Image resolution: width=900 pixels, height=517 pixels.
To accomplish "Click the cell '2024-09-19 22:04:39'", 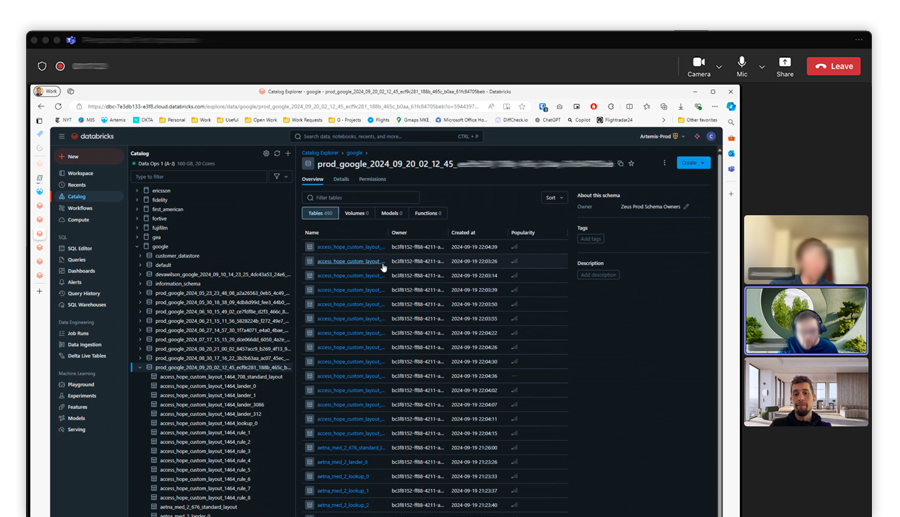I will point(474,247).
